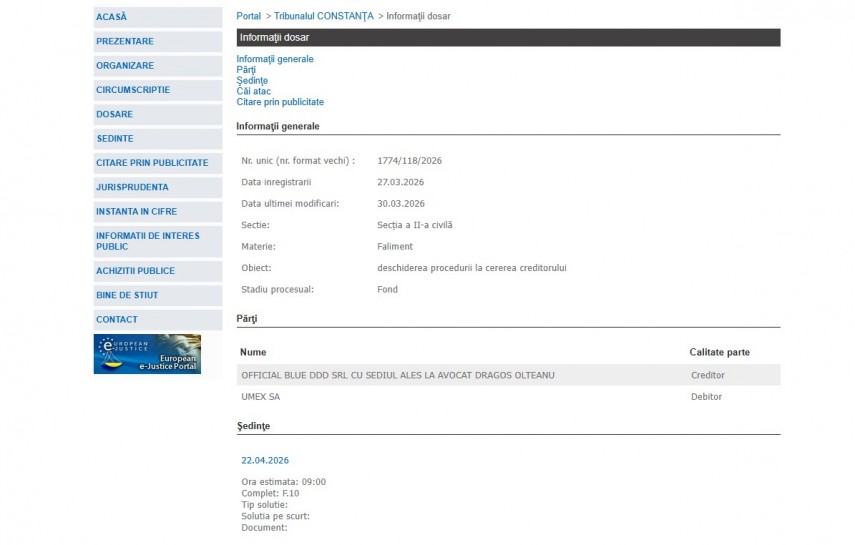Select ORGANIZARE in the sidebar
This screenshot has height=545, width=855.
tap(125, 66)
